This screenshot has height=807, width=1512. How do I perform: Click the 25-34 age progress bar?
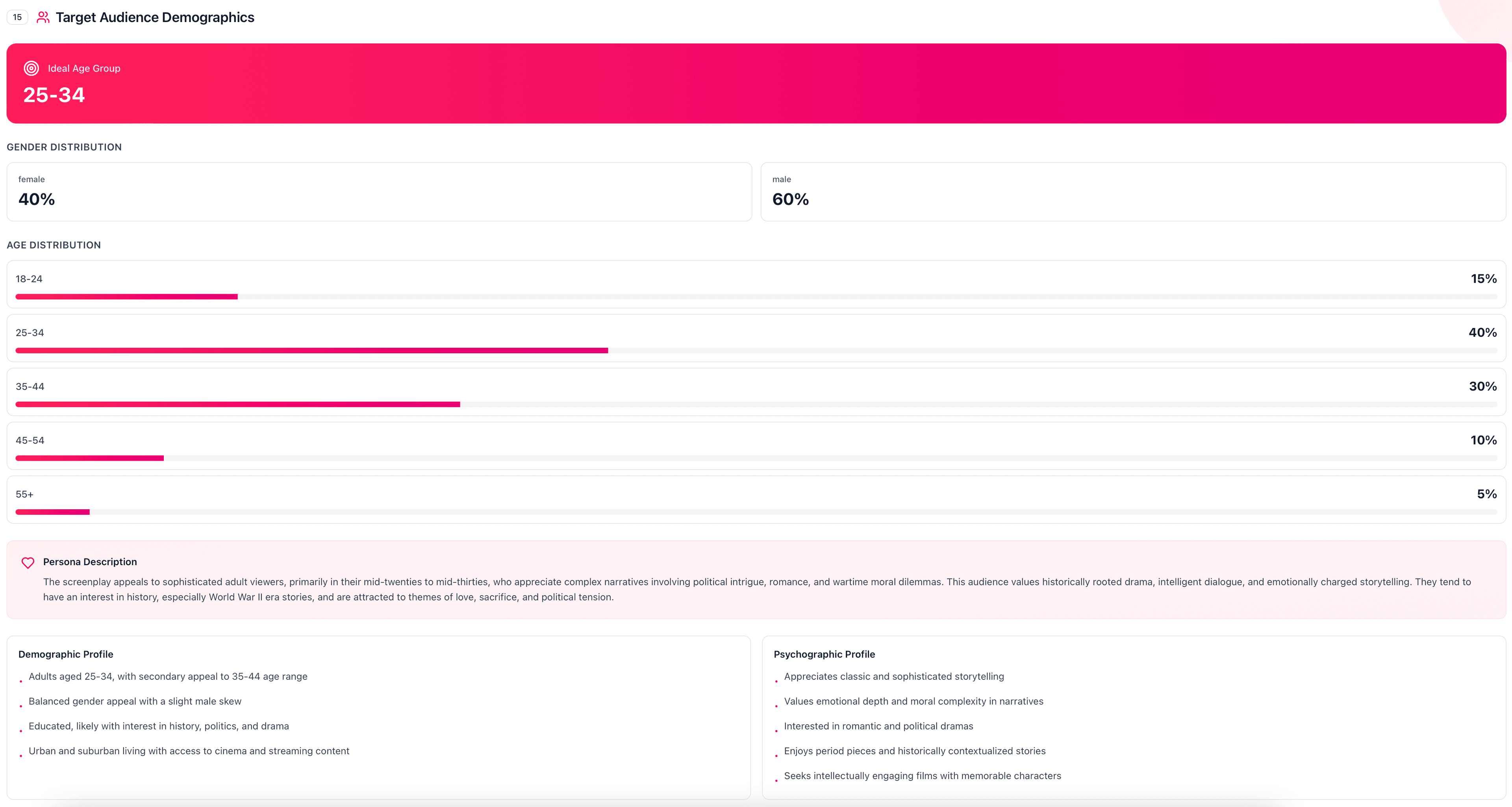tap(756, 351)
